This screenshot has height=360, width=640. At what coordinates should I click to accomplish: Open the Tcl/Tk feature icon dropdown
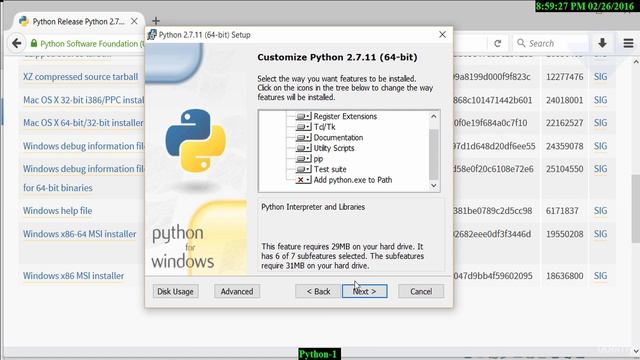304,127
